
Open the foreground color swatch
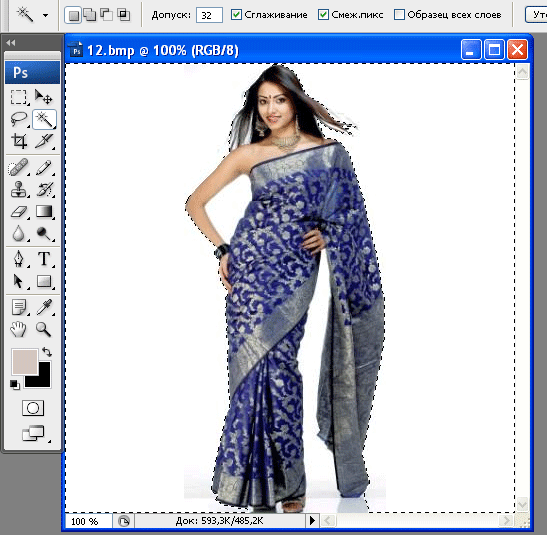[24, 361]
